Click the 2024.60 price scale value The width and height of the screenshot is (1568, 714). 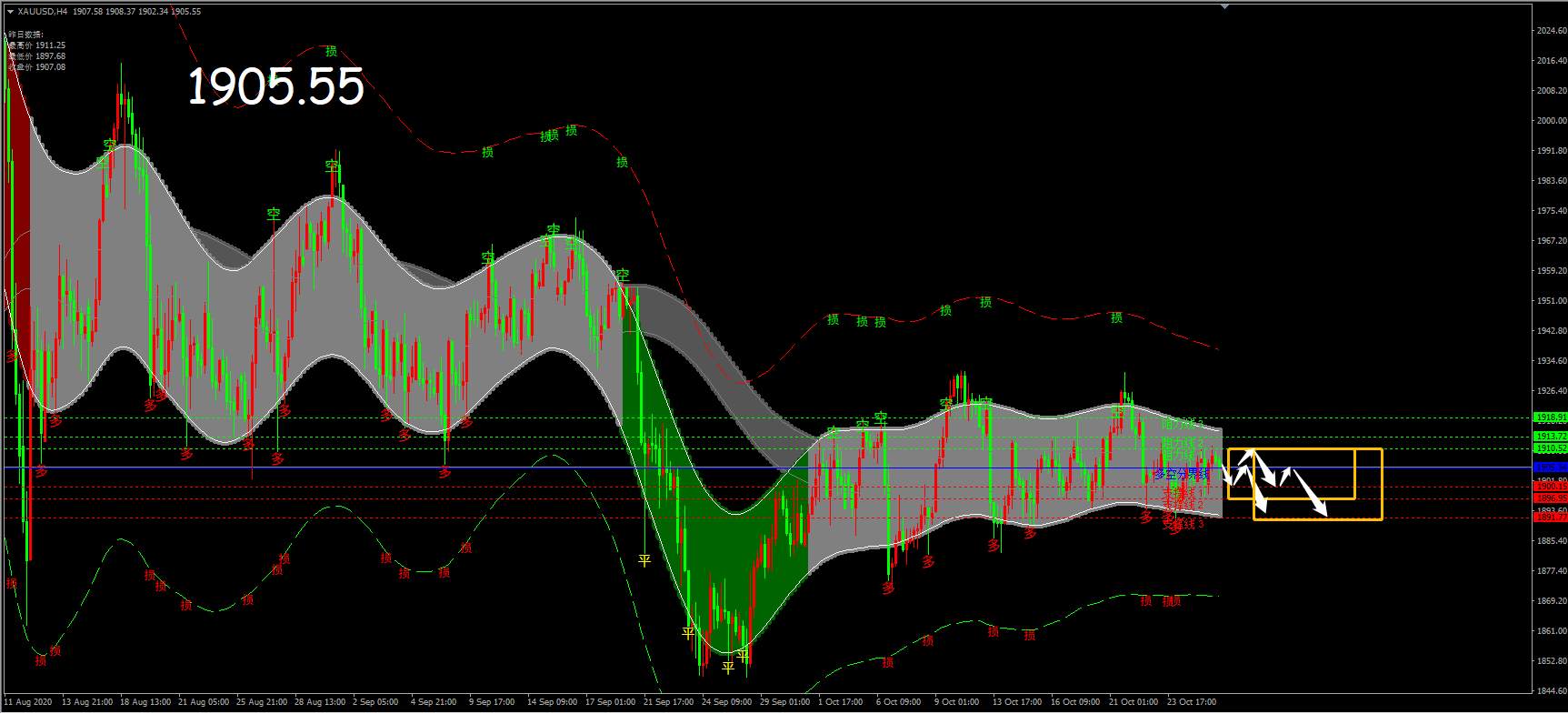point(1552,31)
